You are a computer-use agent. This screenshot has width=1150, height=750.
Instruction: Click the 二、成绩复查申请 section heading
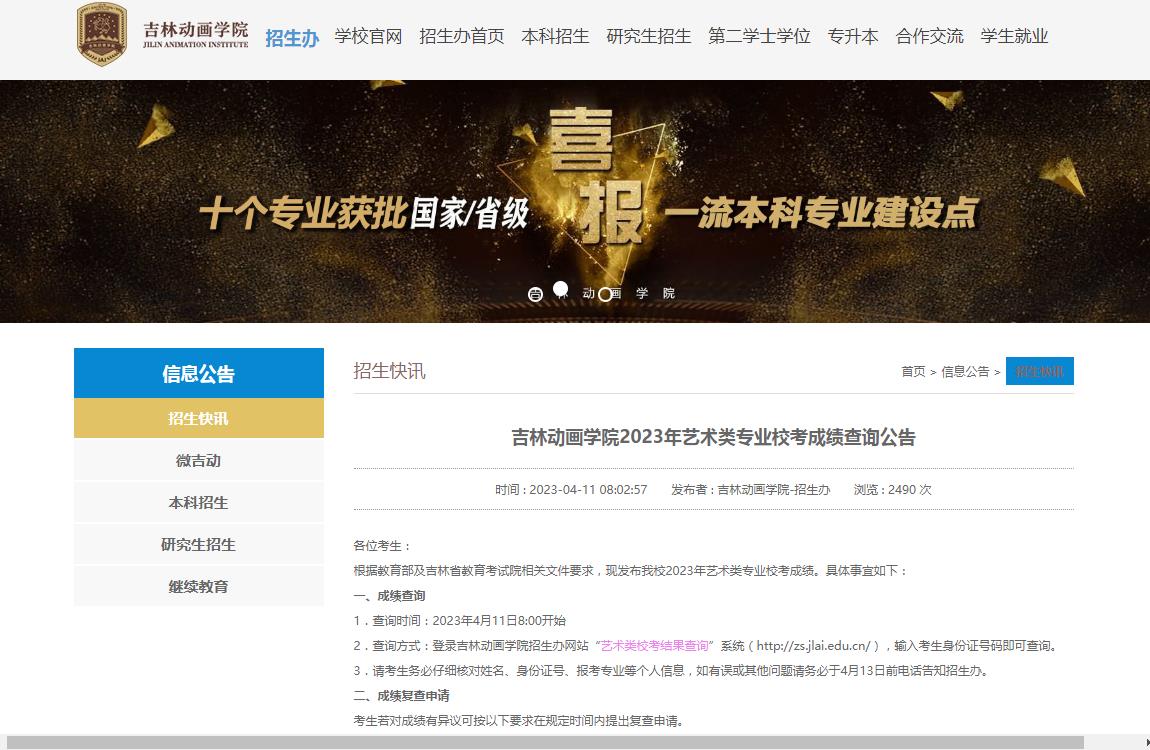click(x=401, y=695)
